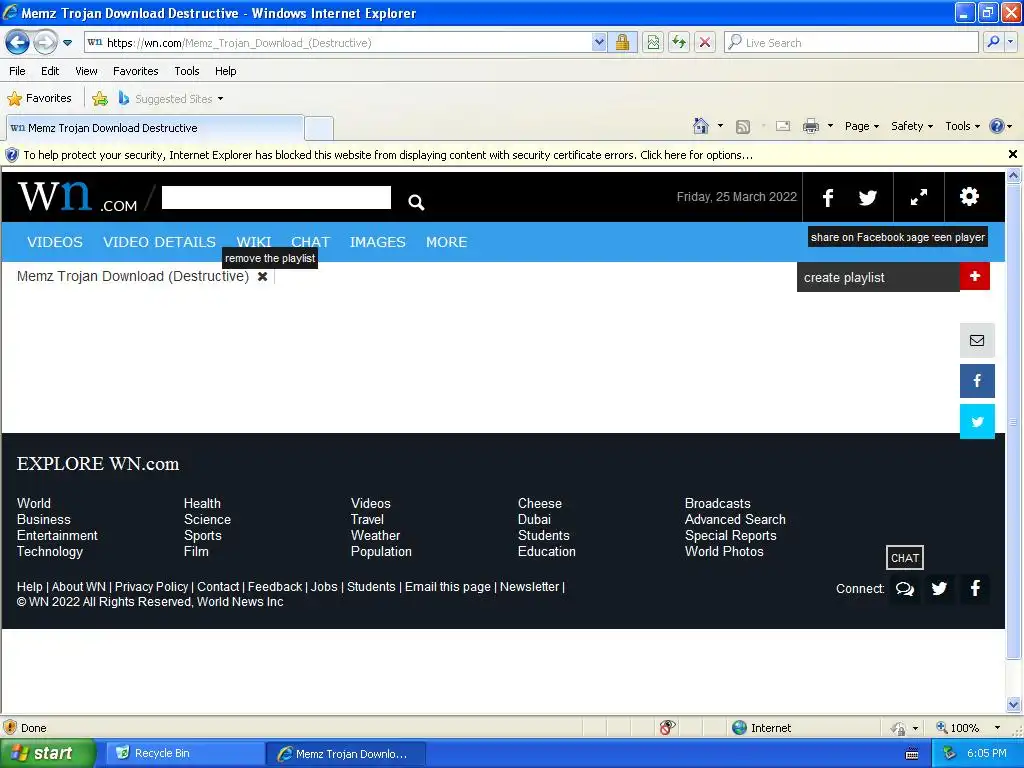The image size is (1024, 768).
Task: Click the side Twitter share button
Action: 977,421
